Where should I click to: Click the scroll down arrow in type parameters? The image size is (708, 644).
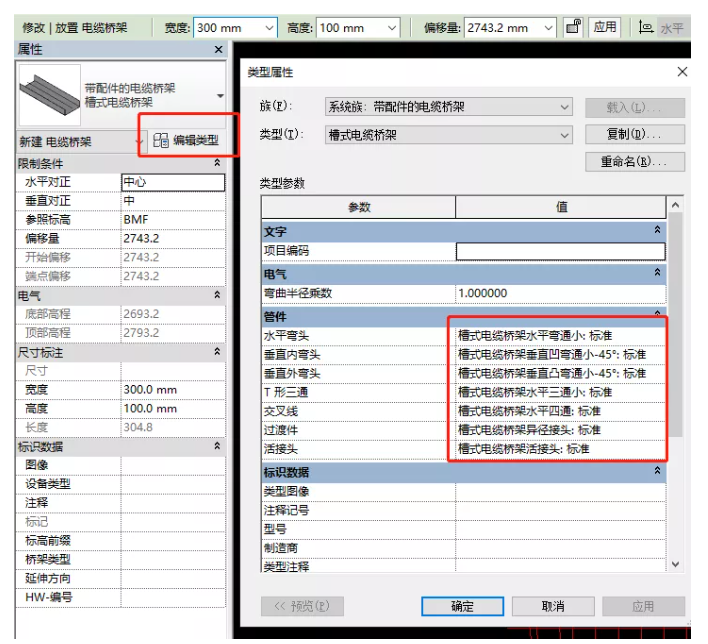(675, 564)
